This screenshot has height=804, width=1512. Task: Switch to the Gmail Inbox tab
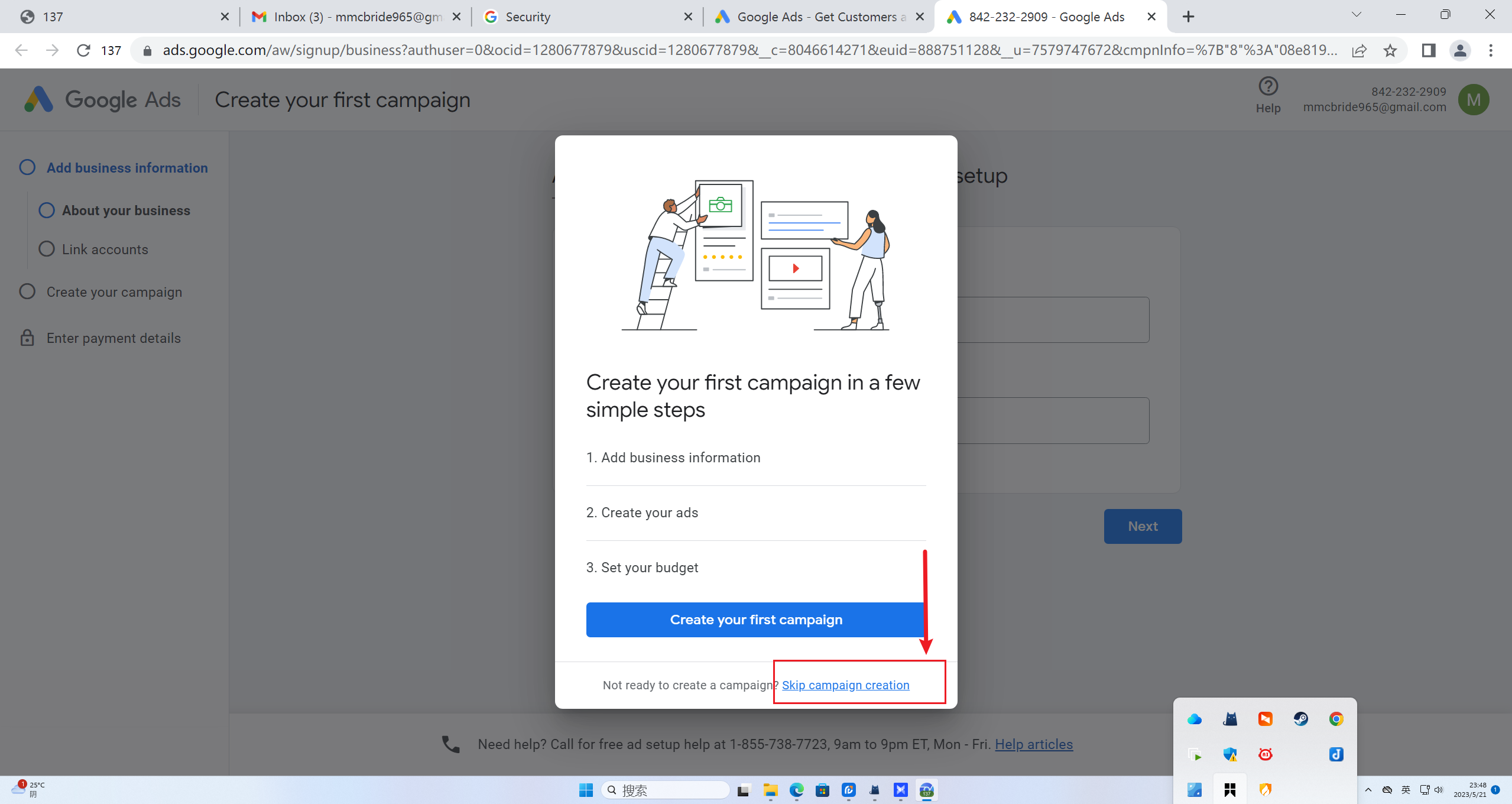[x=349, y=17]
